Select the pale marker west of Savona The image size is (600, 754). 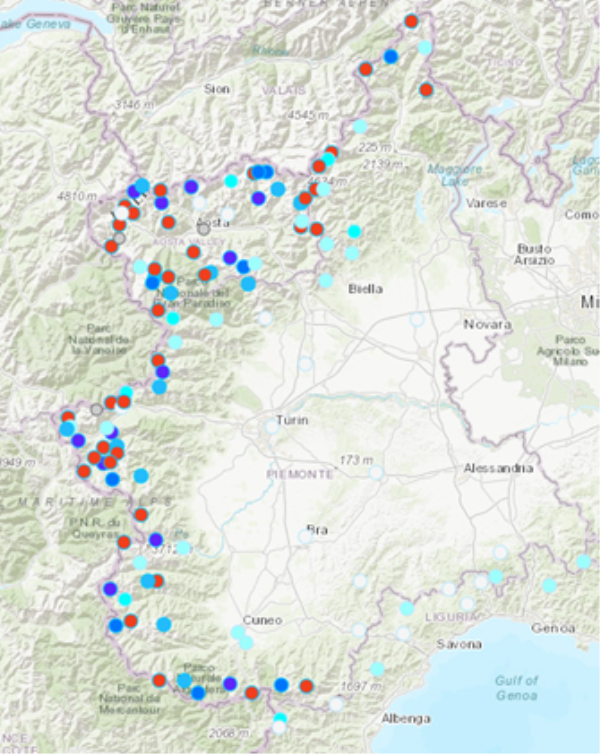point(403,633)
